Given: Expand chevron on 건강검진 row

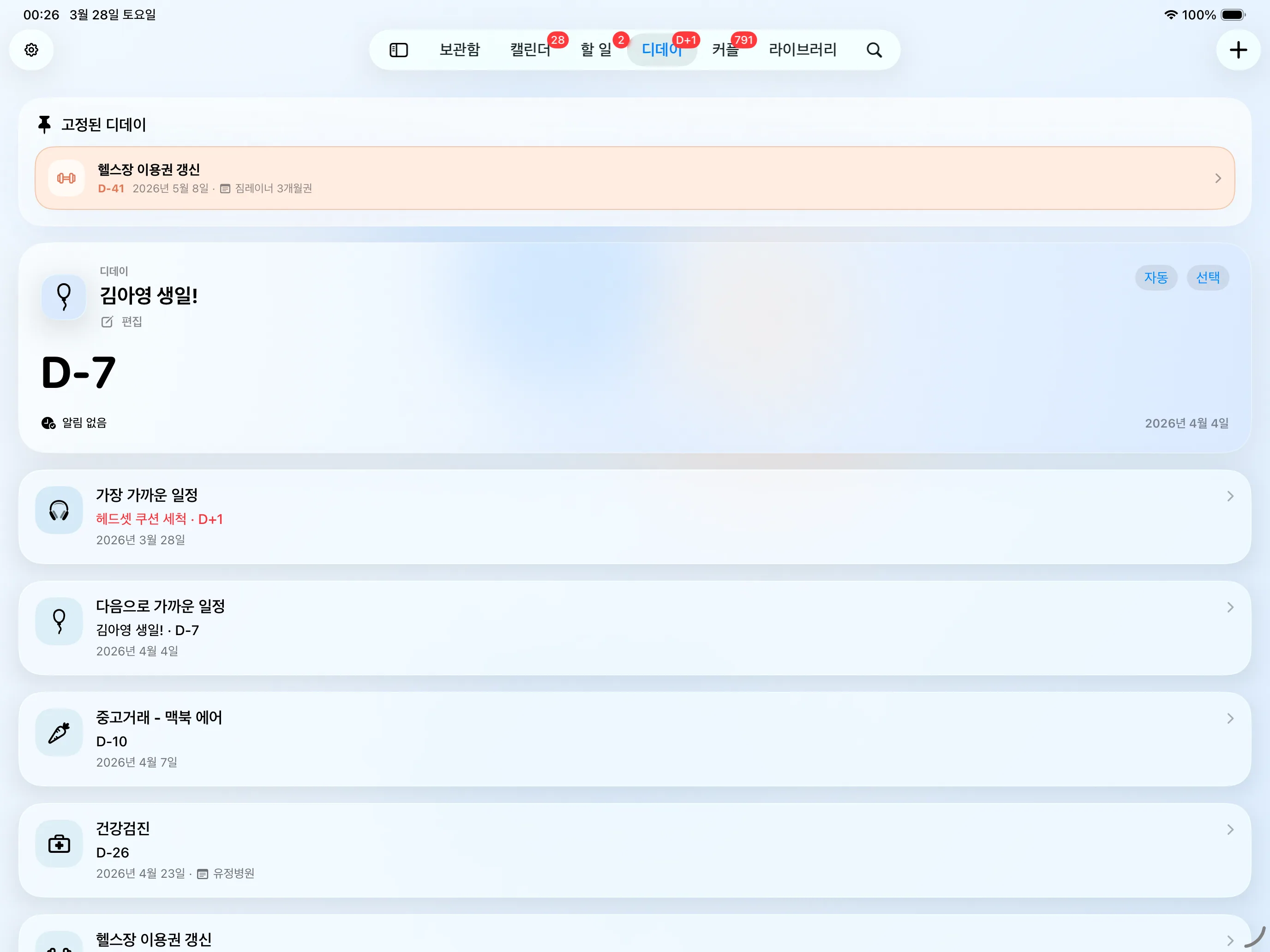Looking at the screenshot, I should tap(1230, 830).
